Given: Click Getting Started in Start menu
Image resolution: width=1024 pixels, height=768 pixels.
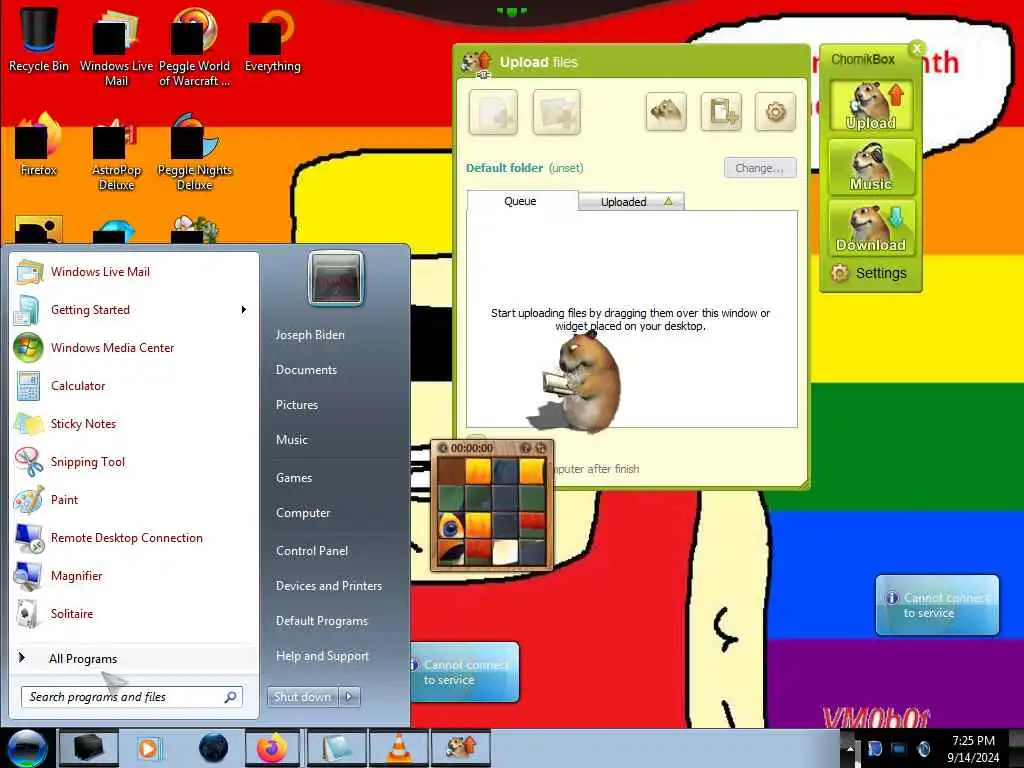Looking at the screenshot, I should pyautogui.click(x=134, y=310).
